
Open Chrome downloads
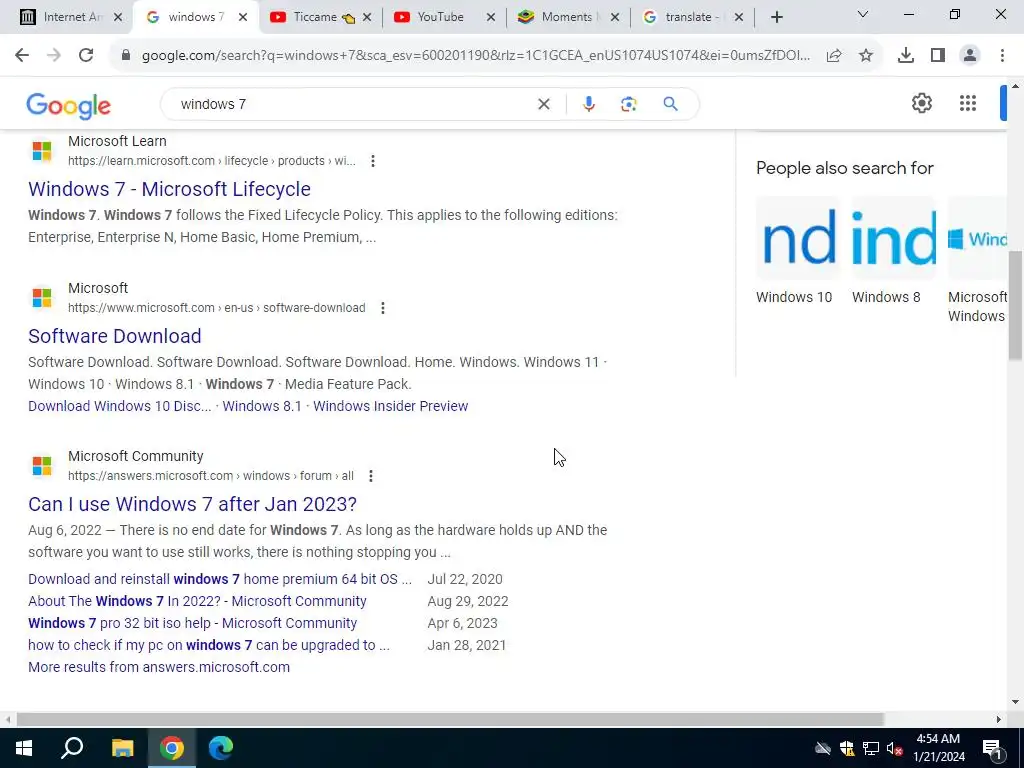click(906, 56)
